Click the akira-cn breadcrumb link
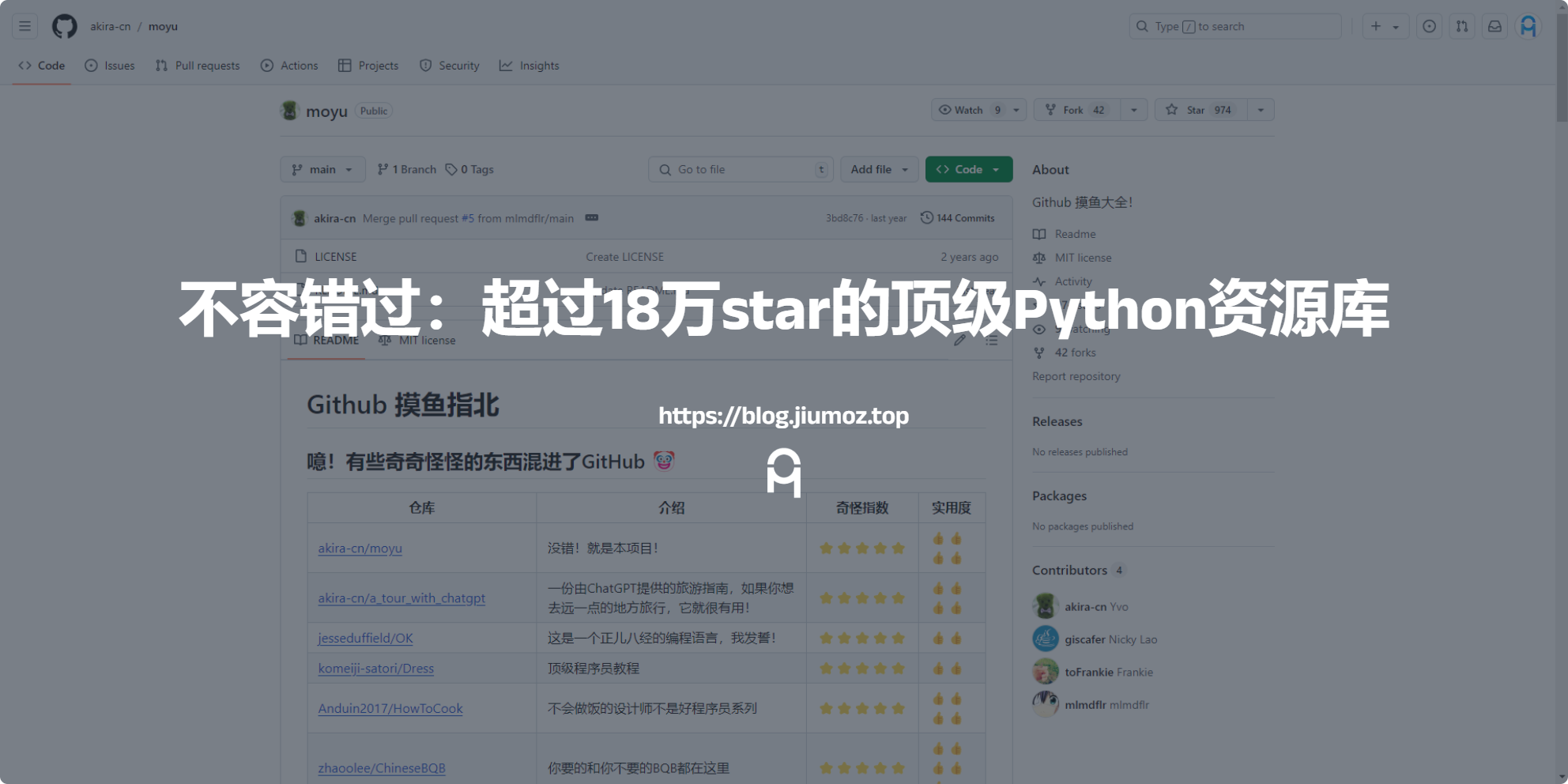Viewport: 1568px width, 784px height. point(110,26)
